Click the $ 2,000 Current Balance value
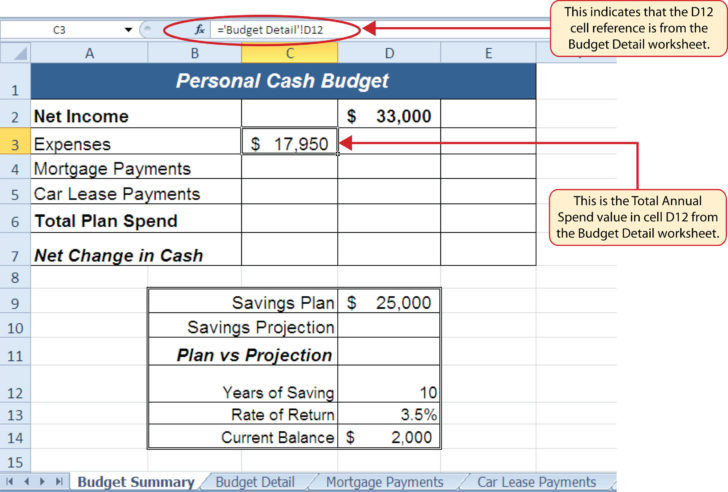 coord(389,437)
